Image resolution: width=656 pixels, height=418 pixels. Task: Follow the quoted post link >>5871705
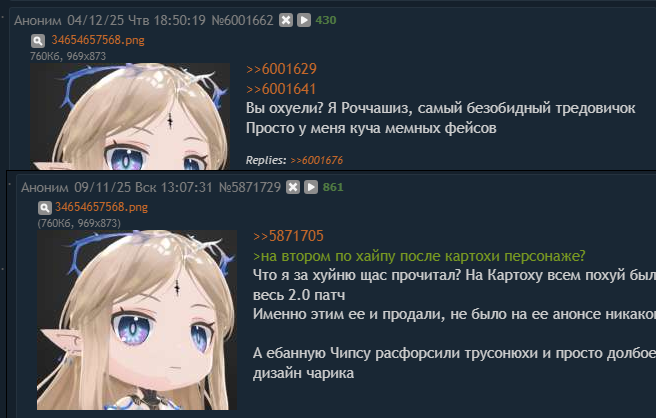point(288,236)
